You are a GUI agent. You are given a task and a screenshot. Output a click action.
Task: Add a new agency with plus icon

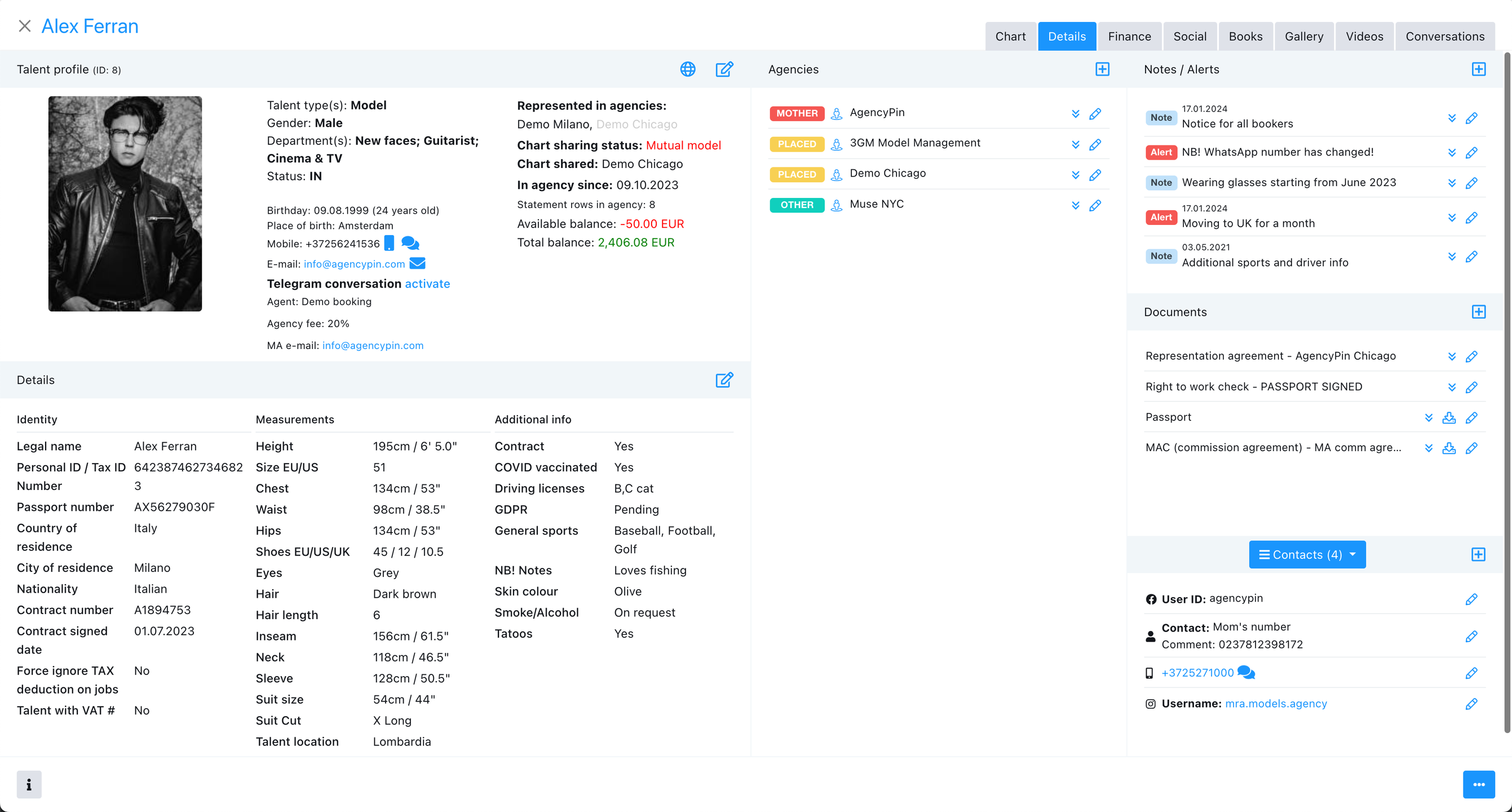(1102, 69)
